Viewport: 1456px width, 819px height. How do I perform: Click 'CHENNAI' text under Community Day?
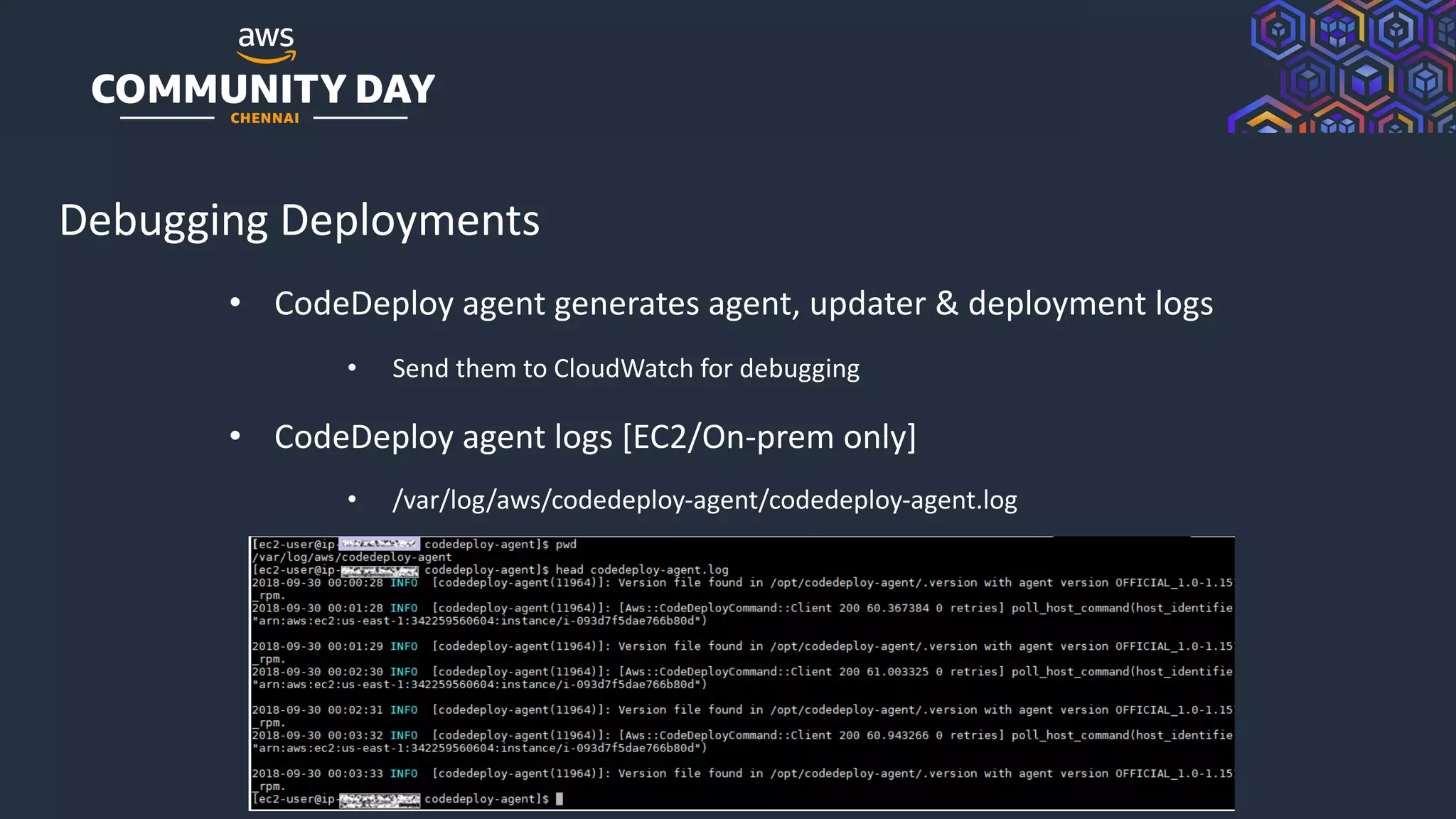coord(264,119)
